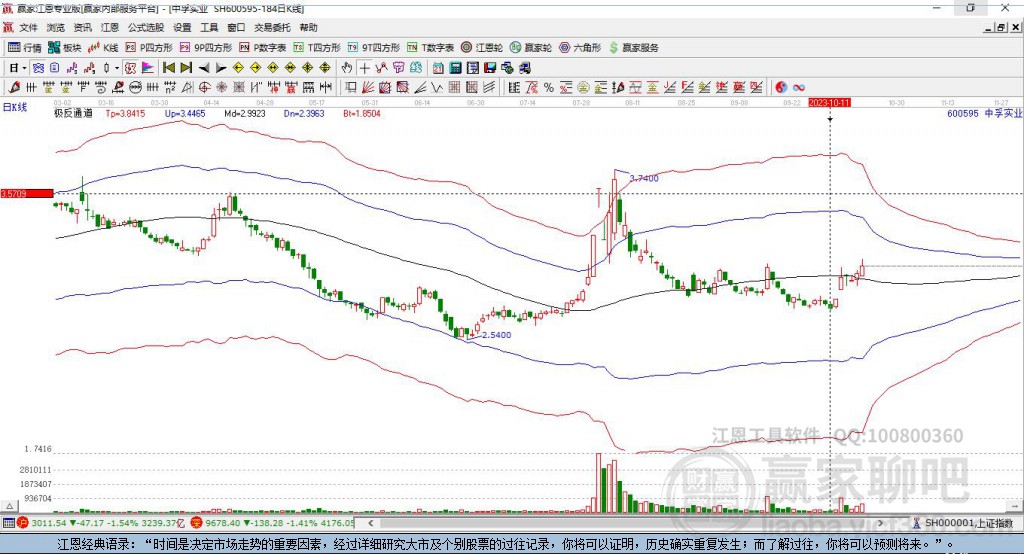Open the 交易委托 menu
This screenshot has height=554, width=1024.
tap(272, 27)
